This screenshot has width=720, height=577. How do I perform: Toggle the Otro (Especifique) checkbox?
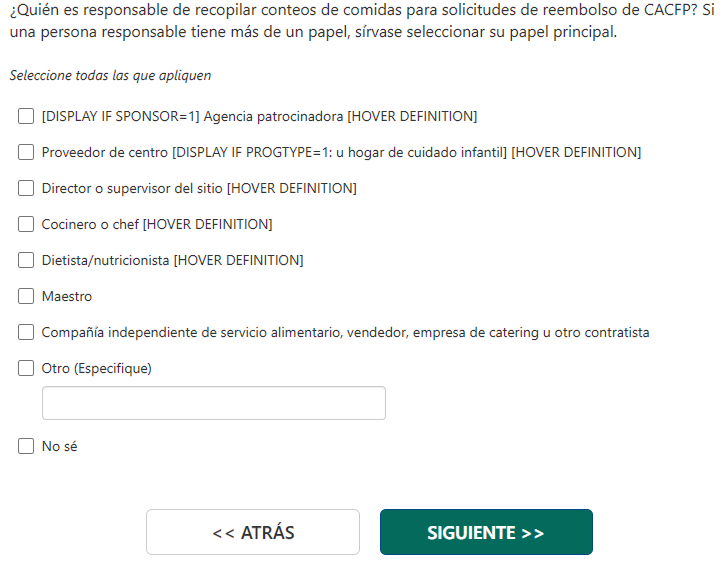tap(26, 368)
